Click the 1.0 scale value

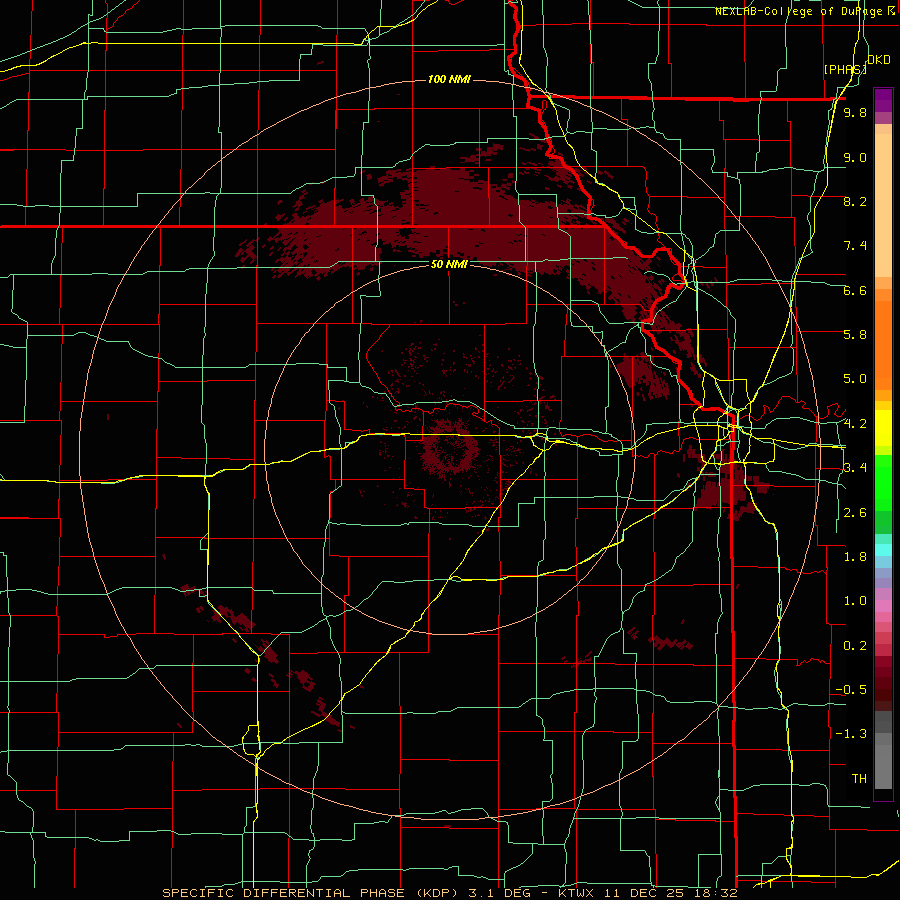pyautogui.click(x=855, y=601)
